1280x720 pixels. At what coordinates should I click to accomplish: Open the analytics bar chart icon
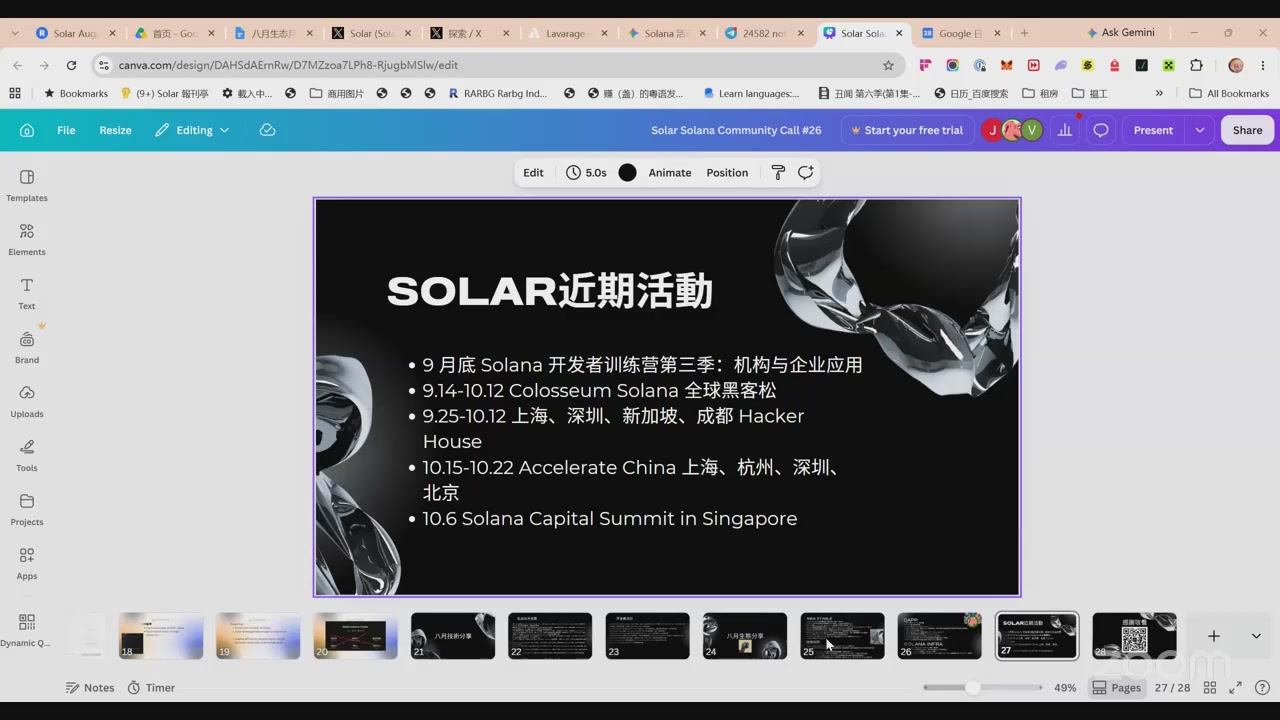point(1065,130)
